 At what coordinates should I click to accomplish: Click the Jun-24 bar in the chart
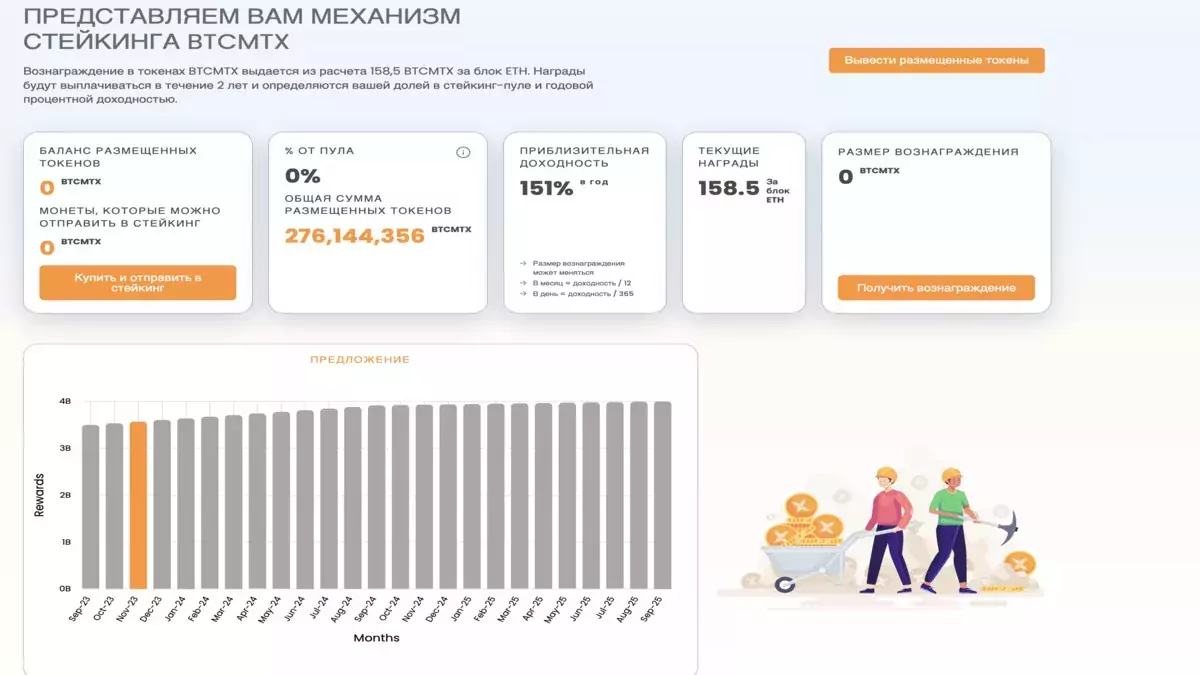(x=305, y=500)
